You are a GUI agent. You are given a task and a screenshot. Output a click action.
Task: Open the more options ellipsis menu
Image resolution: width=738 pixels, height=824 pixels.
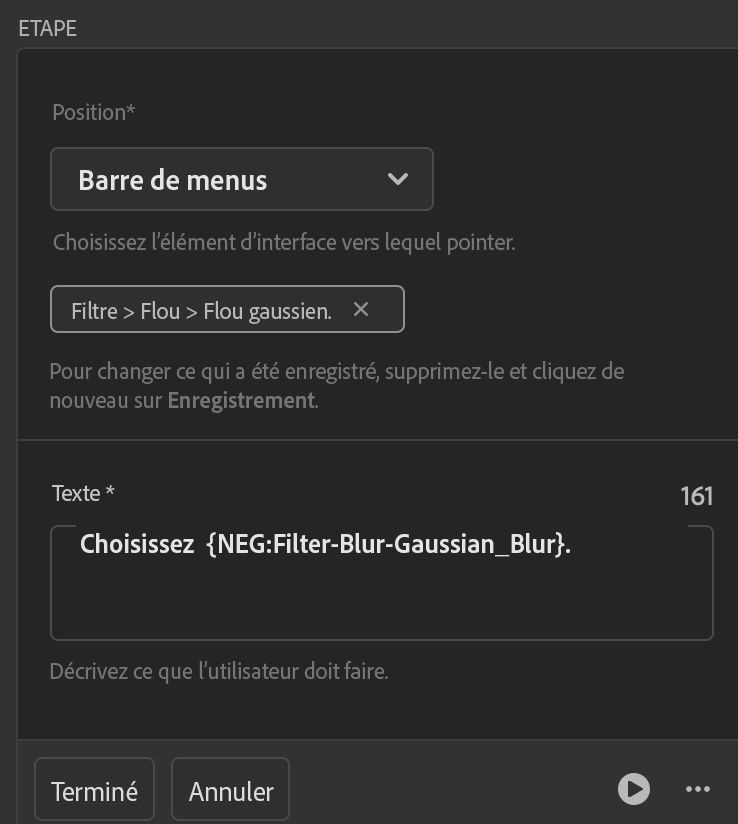697,789
